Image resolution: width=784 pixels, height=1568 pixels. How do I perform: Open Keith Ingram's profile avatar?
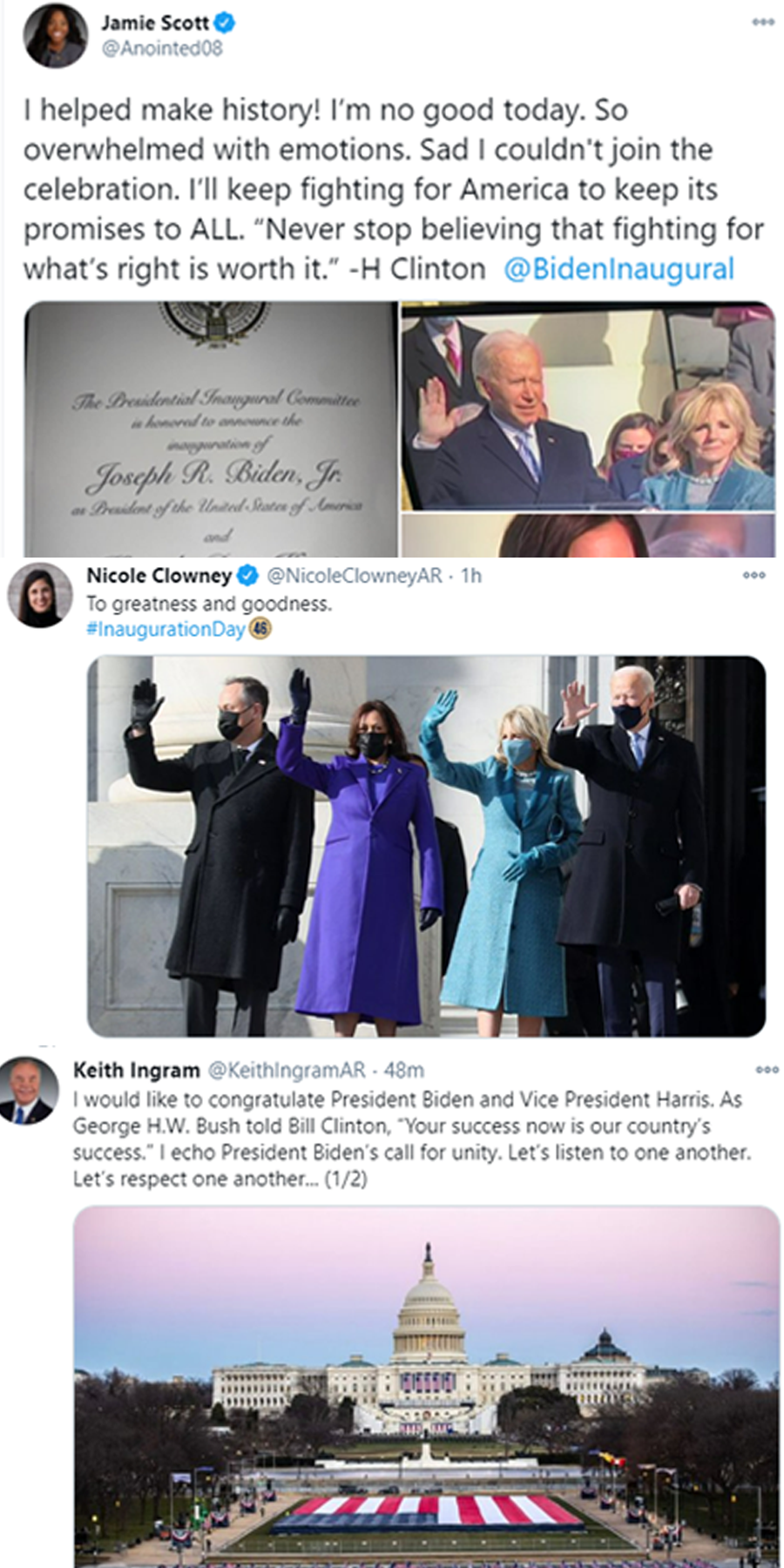(x=29, y=1090)
